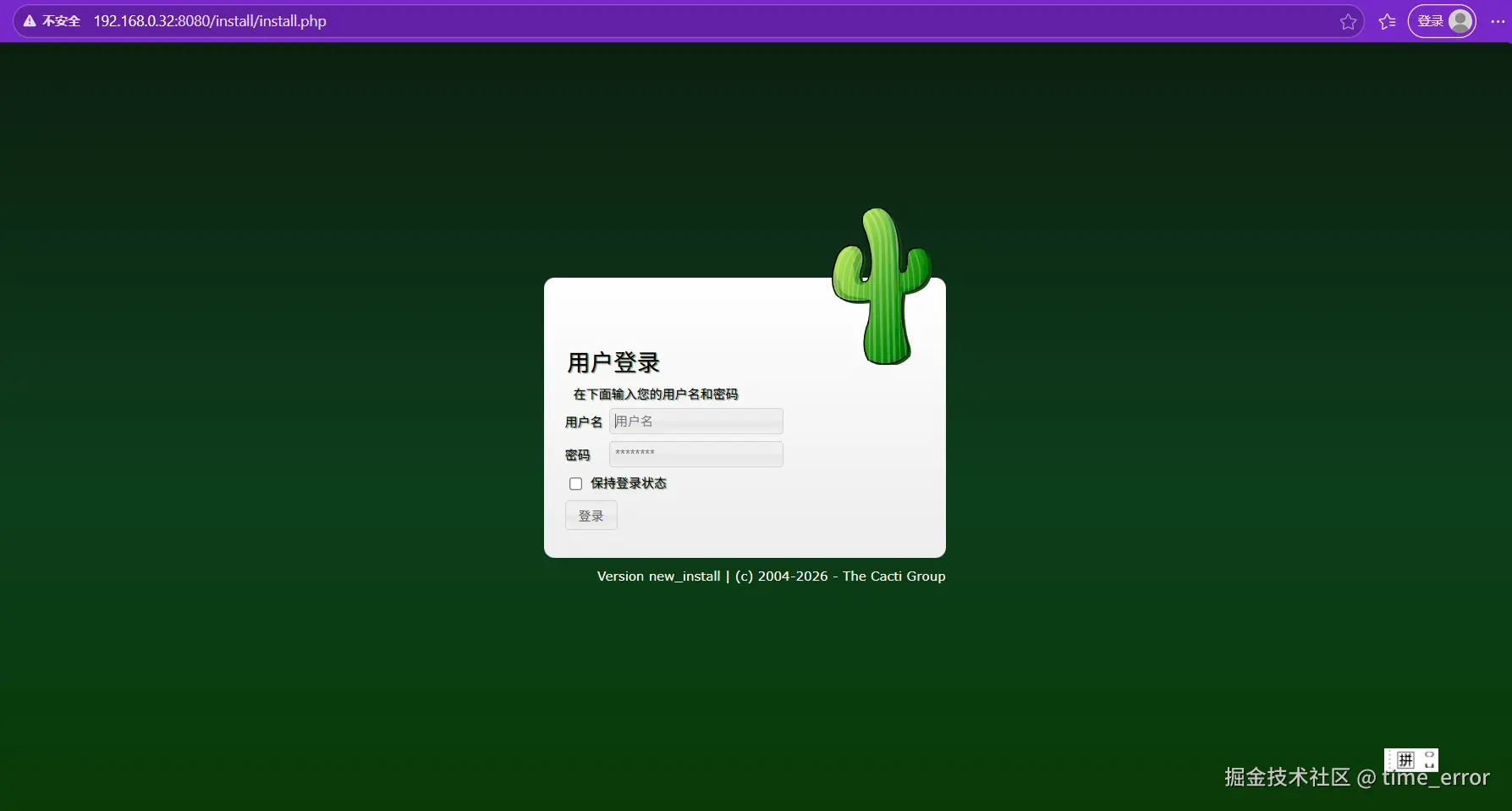Click the punctuation mode icon in IME bar

pyautogui.click(x=1428, y=759)
